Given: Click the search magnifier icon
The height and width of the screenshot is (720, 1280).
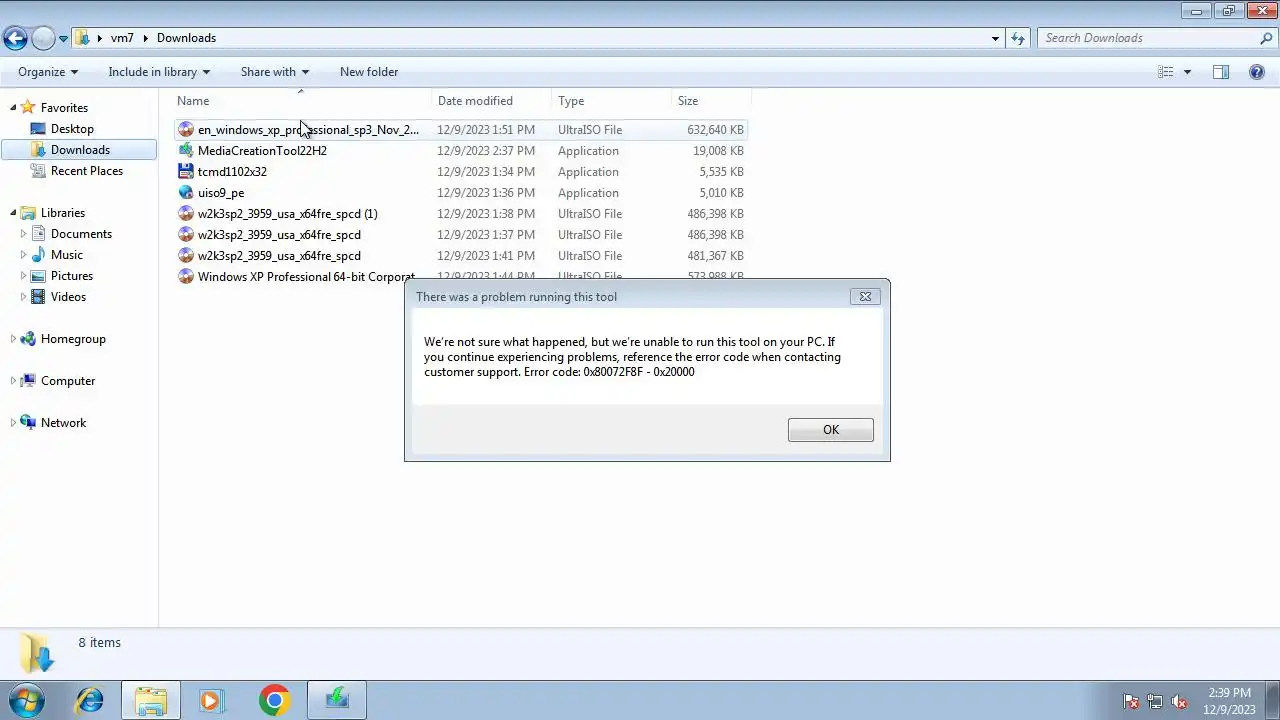Looking at the screenshot, I should 1267,38.
